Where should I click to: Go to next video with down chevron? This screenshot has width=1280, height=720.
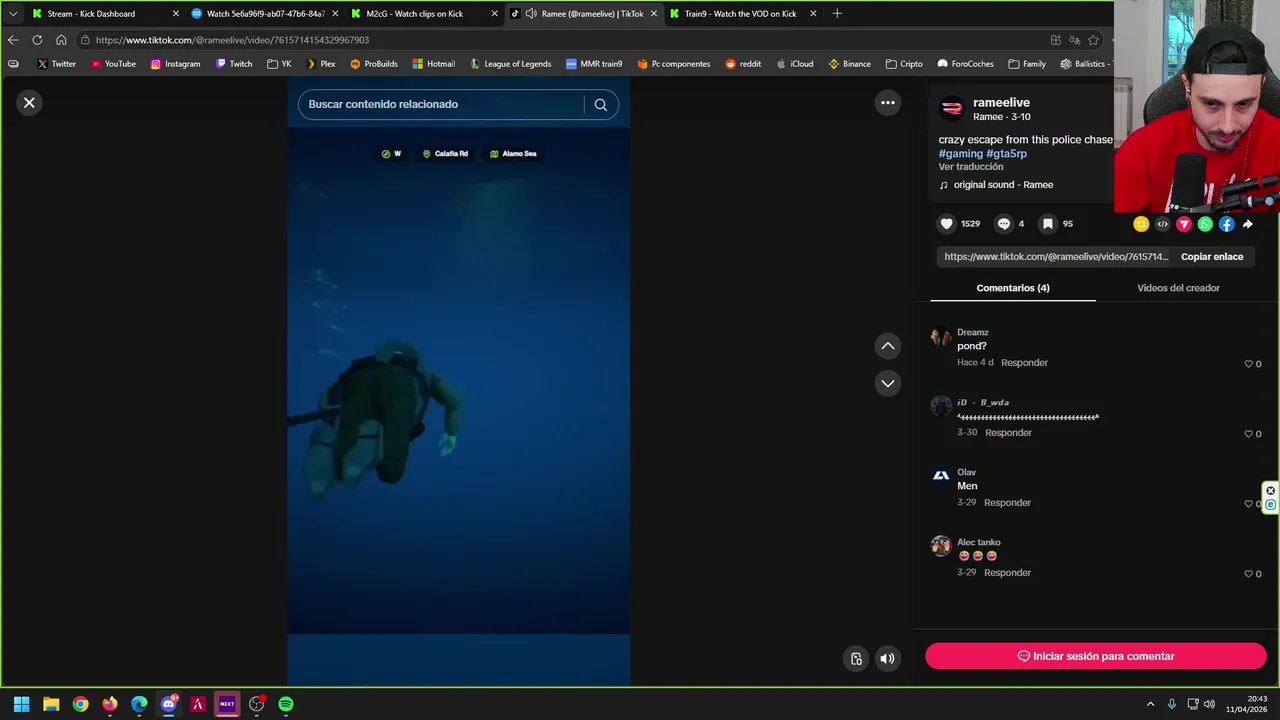pos(887,383)
